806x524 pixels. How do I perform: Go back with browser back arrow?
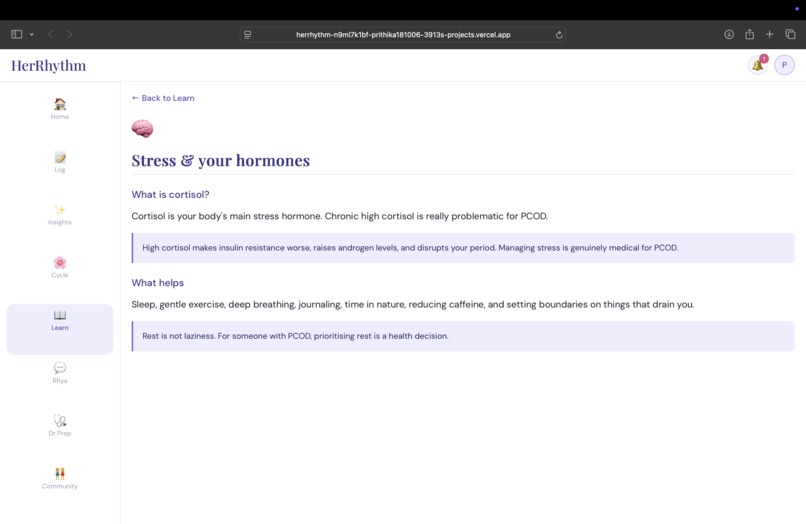[50, 34]
